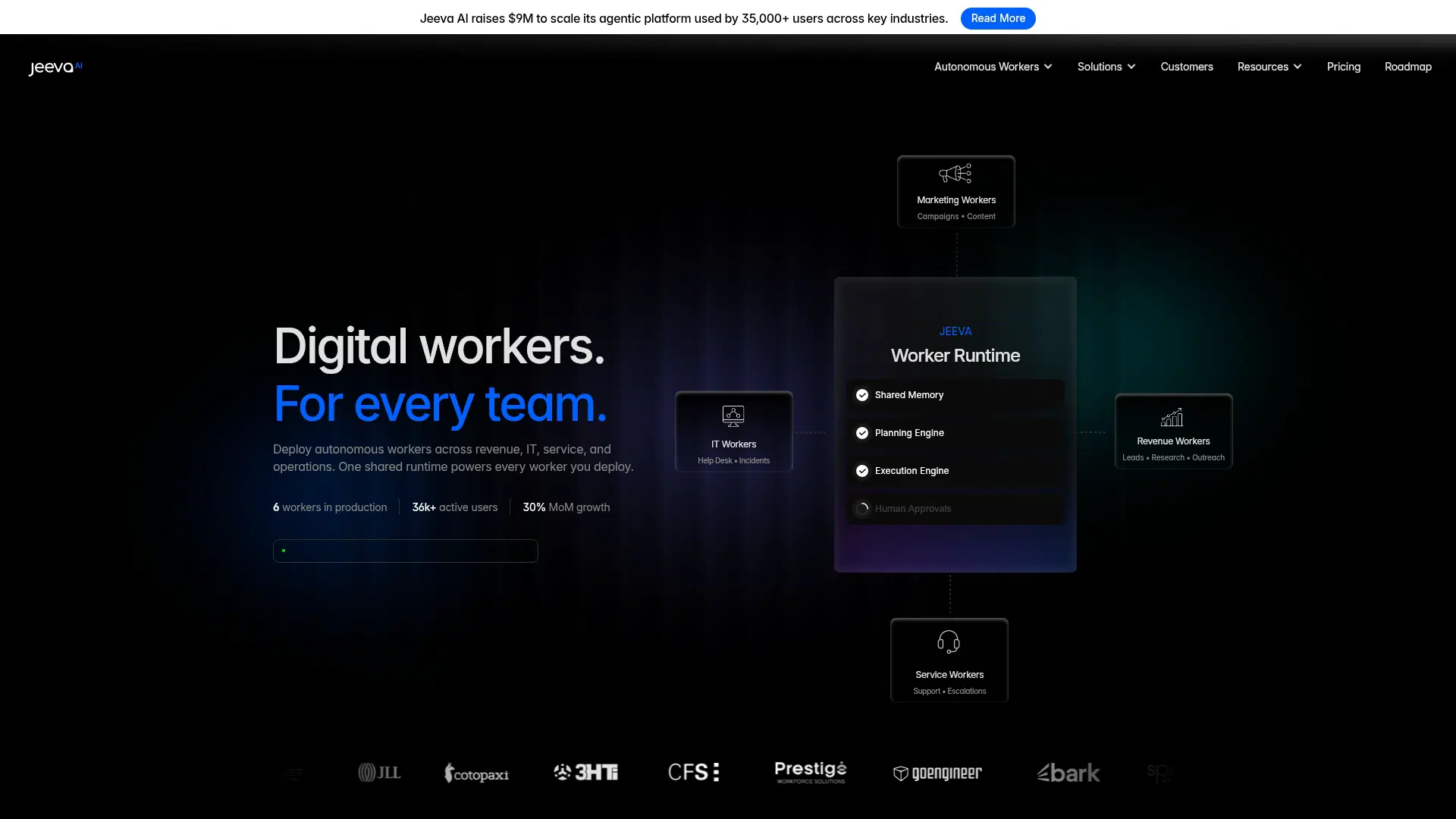Click the 6 workers in production stat
Viewport: 1456px width, 819px height.
click(330, 507)
